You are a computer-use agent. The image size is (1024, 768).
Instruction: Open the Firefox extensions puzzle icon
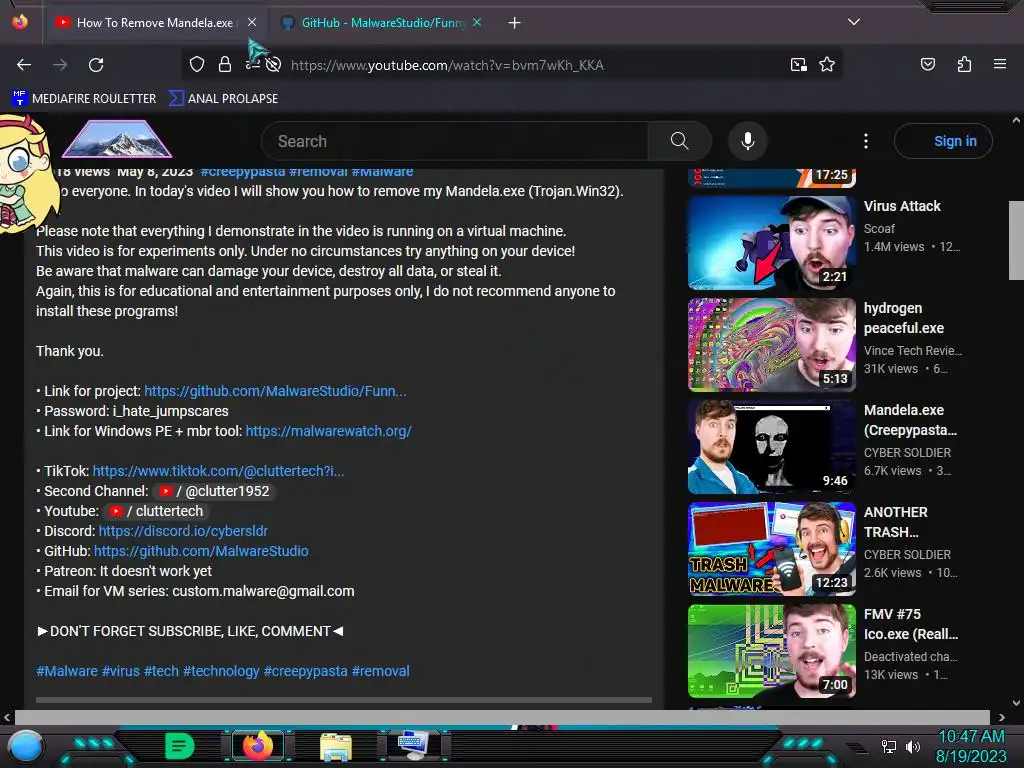pos(964,64)
